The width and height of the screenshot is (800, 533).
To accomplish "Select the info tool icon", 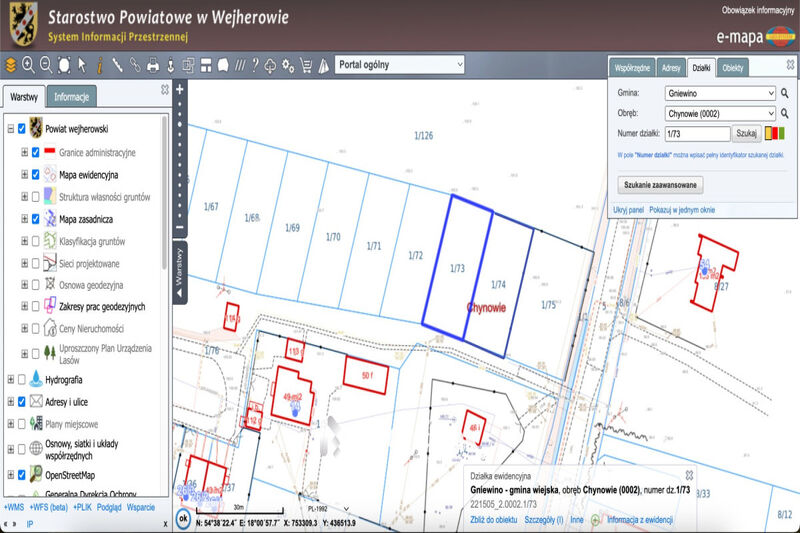I will pyautogui.click(x=99, y=65).
